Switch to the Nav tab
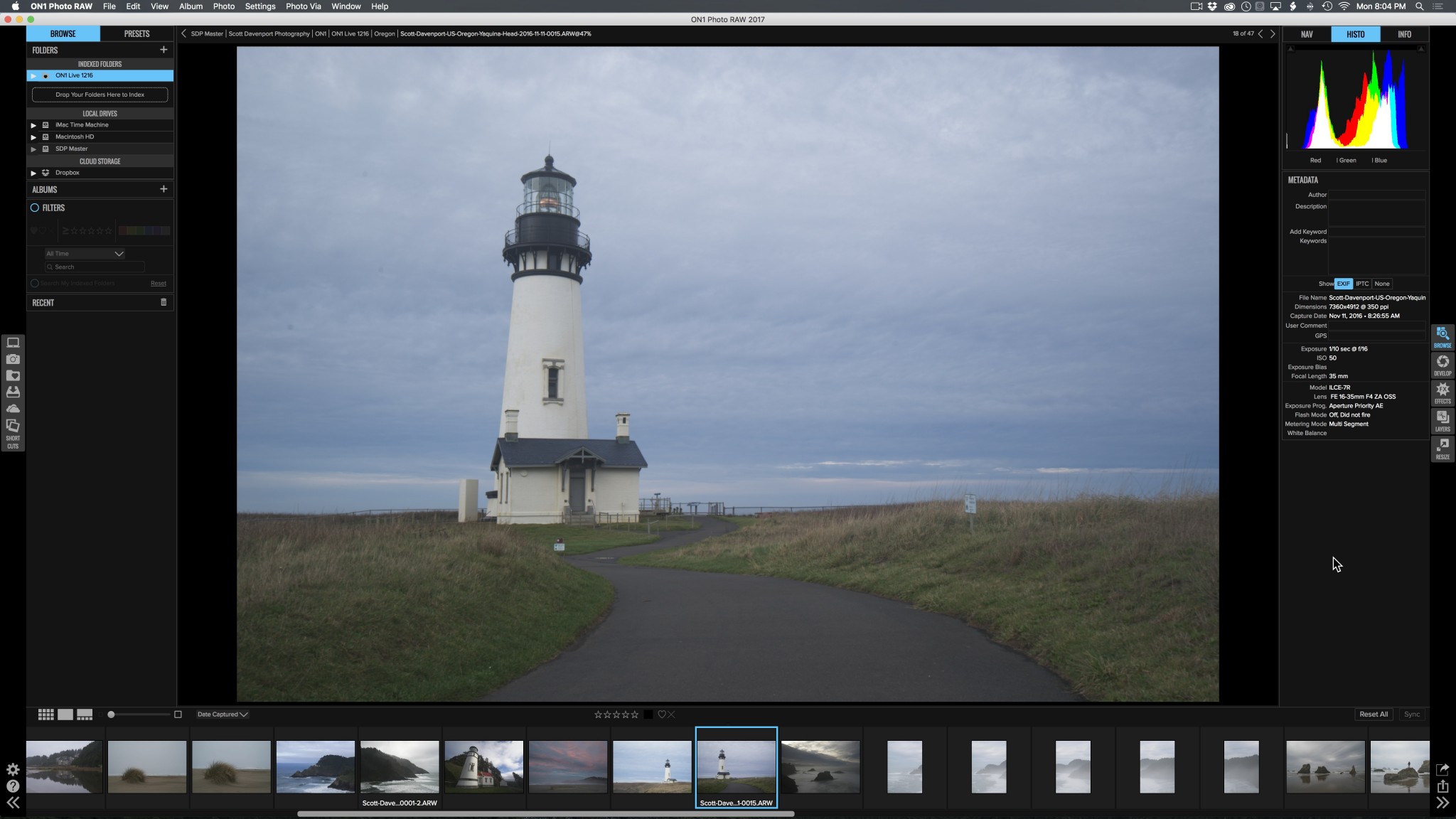This screenshot has height=819, width=1456. point(1307,34)
